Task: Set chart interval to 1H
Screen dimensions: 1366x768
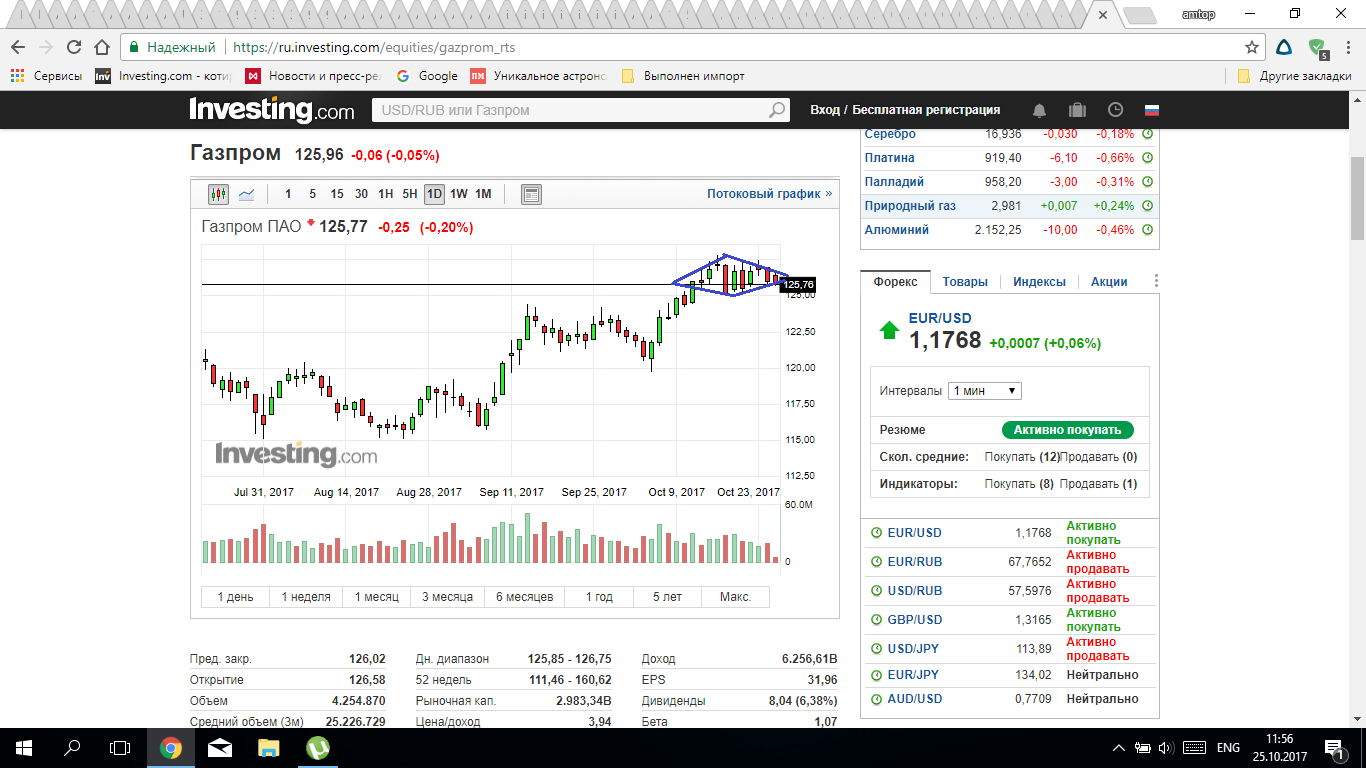Action: click(x=385, y=194)
